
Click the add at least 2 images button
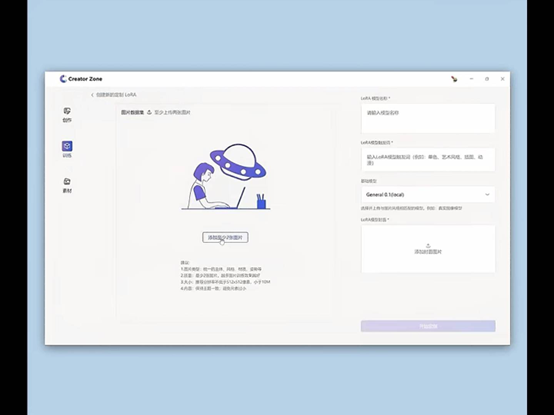(225, 237)
